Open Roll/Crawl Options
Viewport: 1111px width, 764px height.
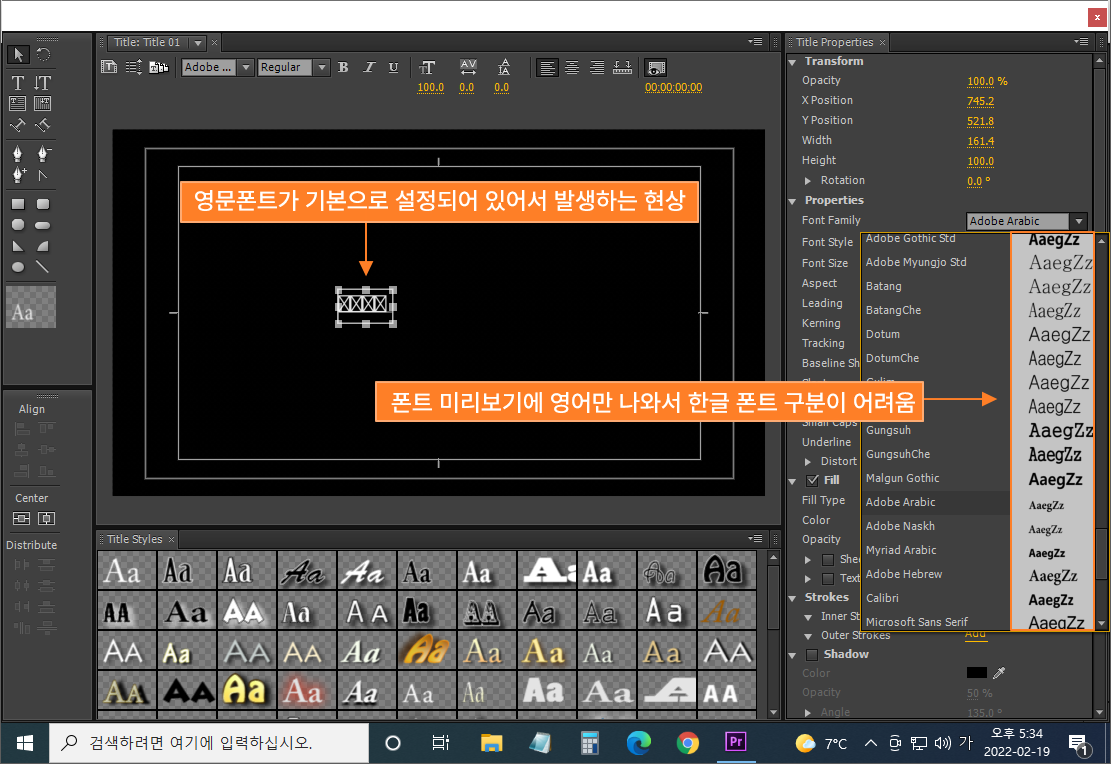(133, 67)
